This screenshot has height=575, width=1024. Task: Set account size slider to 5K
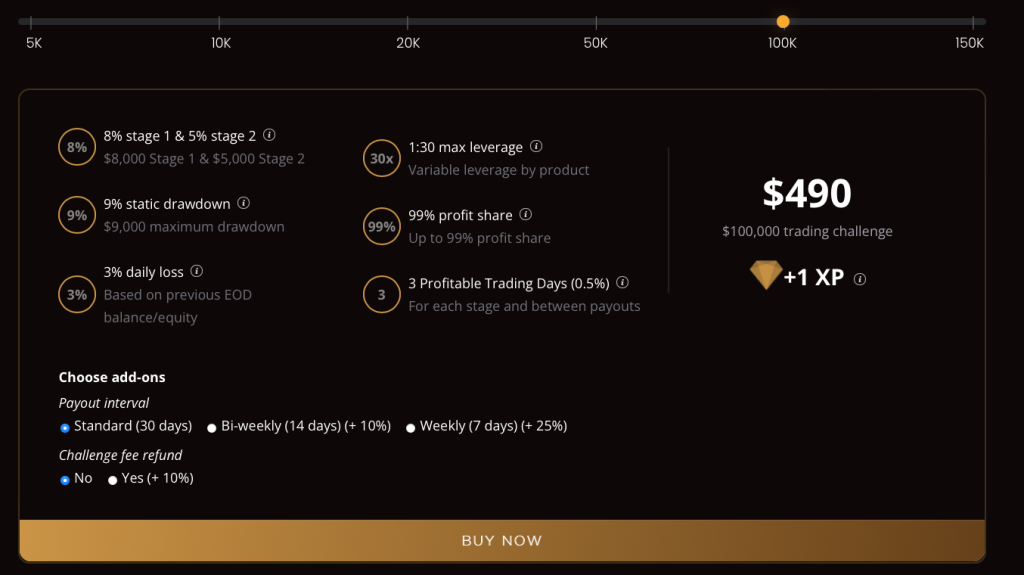(x=33, y=21)
